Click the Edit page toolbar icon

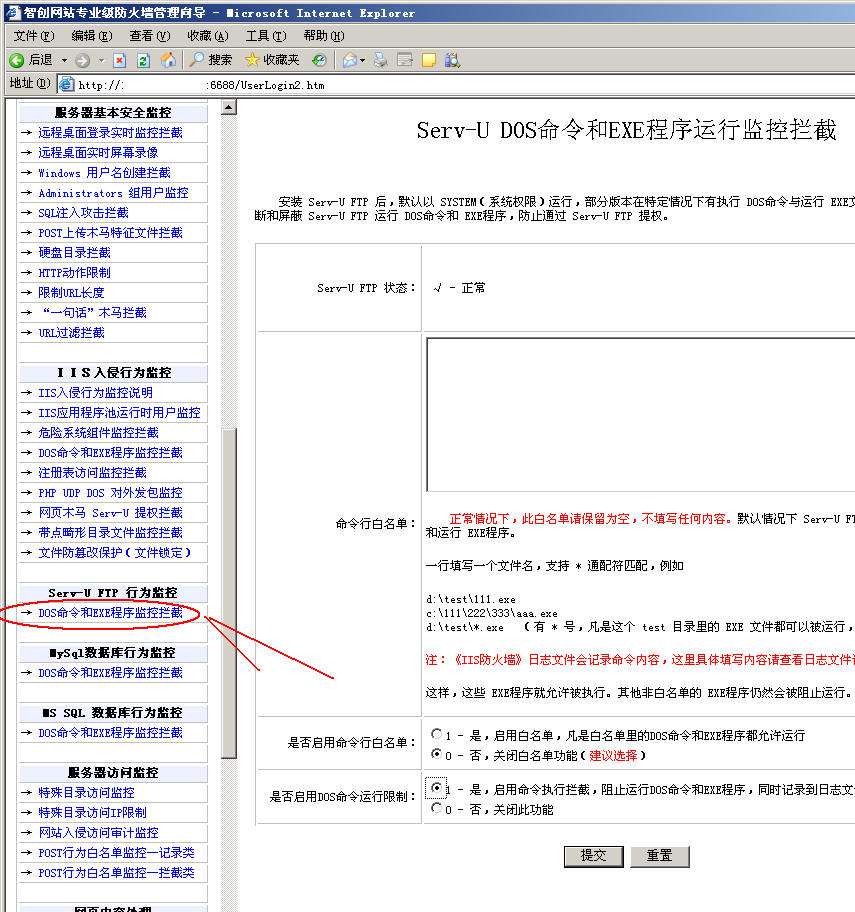[x=405, y=60]
